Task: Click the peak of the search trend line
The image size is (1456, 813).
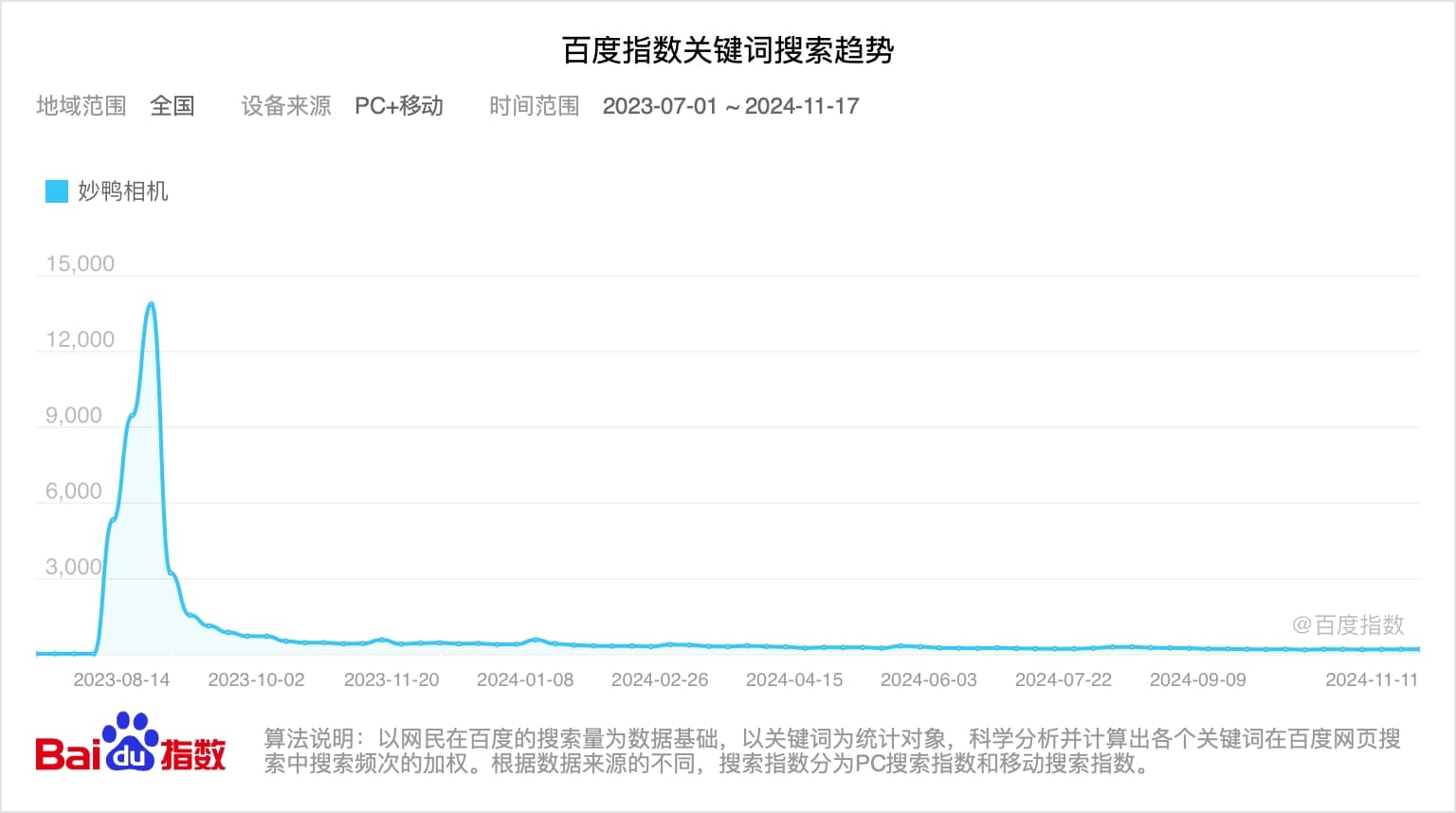Action: coord(151,304)
